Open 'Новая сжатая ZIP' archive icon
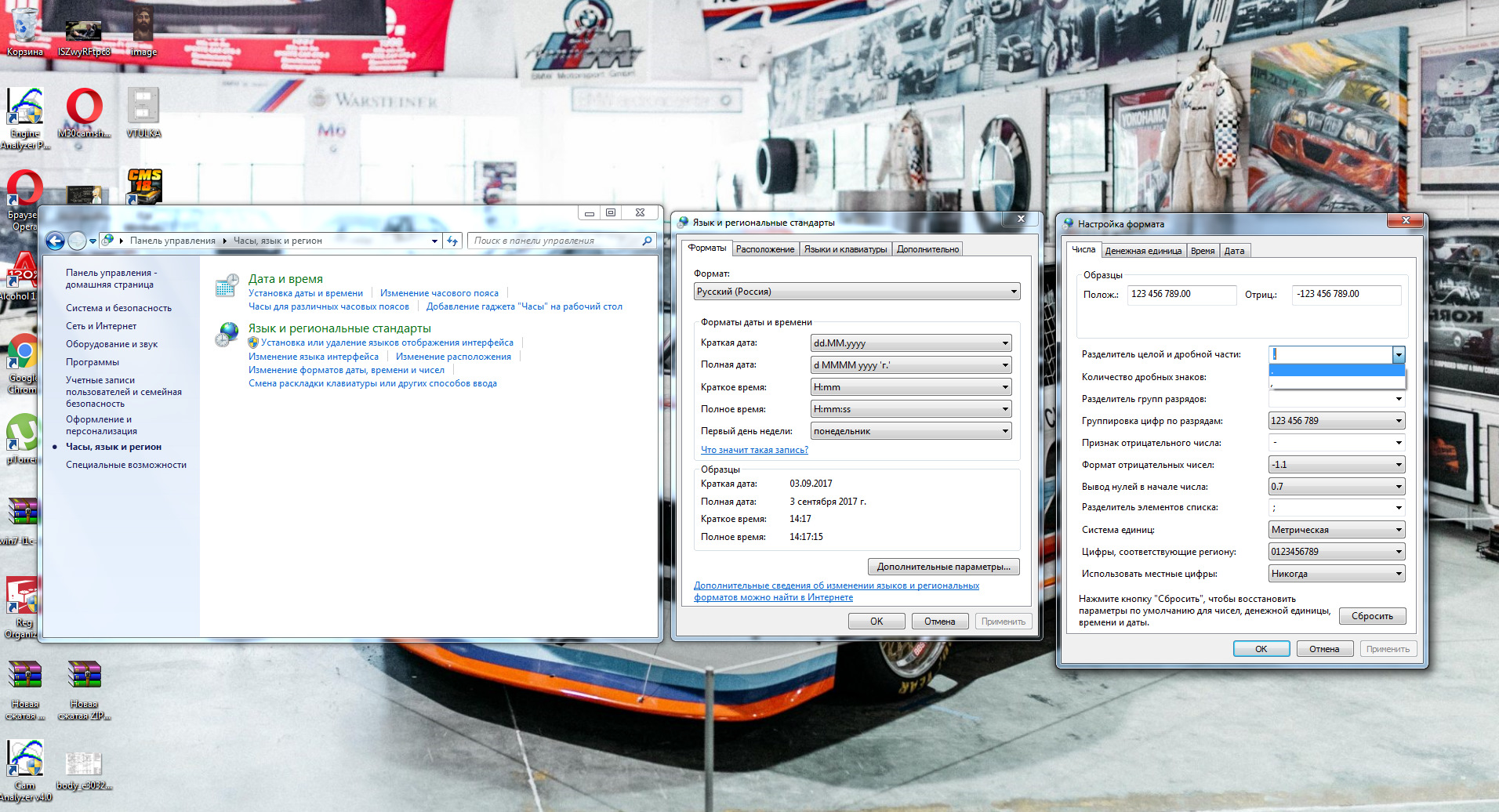Screen dimensions: 1499x812 pos(84,689)
